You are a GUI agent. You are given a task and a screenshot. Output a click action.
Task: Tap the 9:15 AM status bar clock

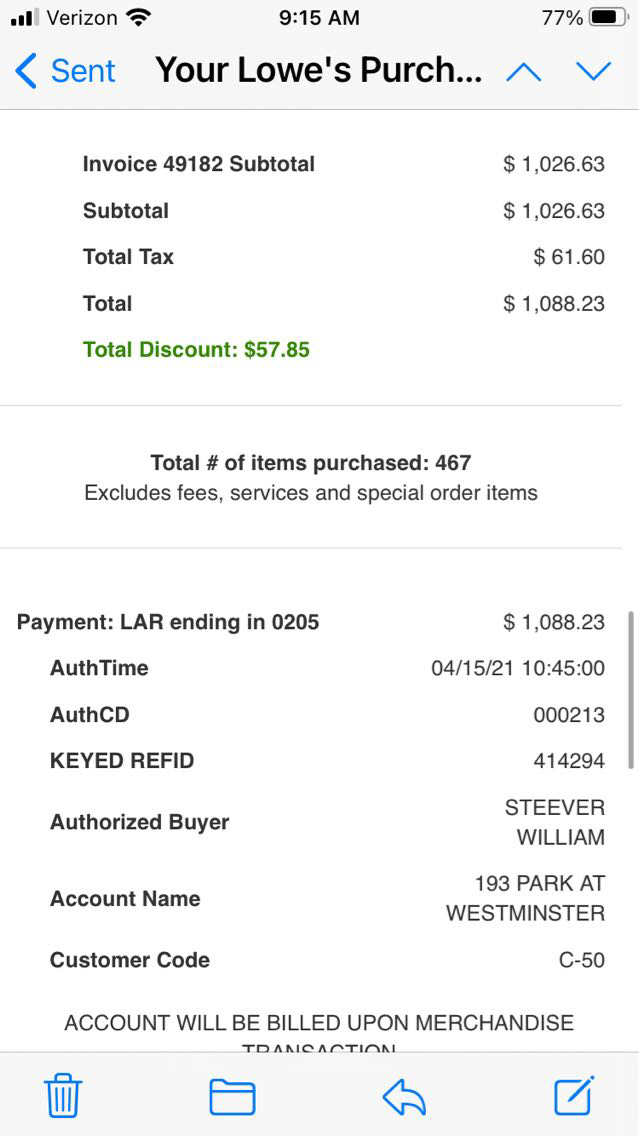click(319, 18)
